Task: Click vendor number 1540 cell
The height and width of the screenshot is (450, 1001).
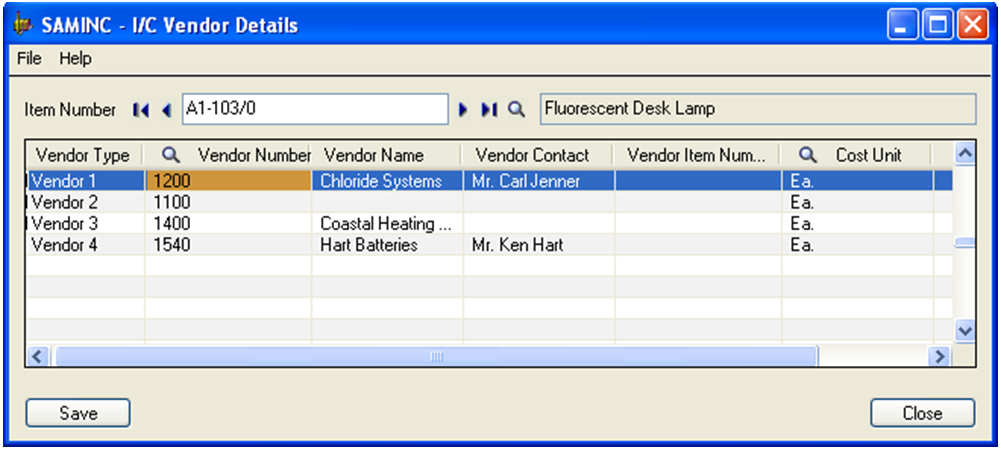Action: tap(229, 245)
